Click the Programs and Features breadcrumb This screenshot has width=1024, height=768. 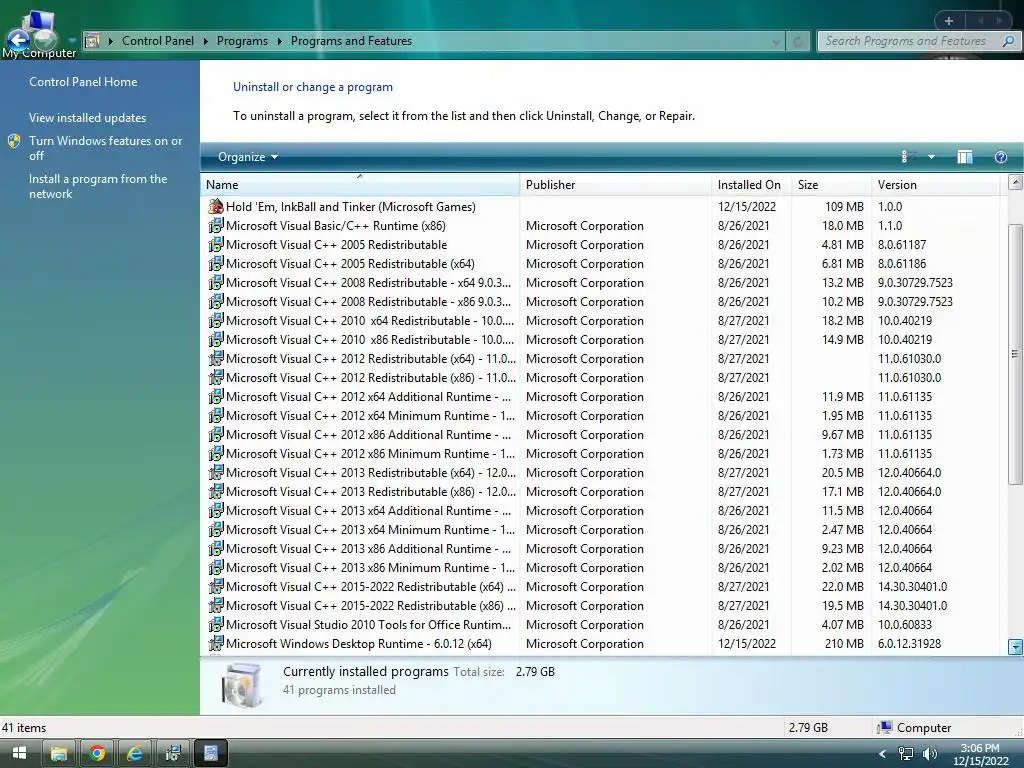(x=351, y=41)
